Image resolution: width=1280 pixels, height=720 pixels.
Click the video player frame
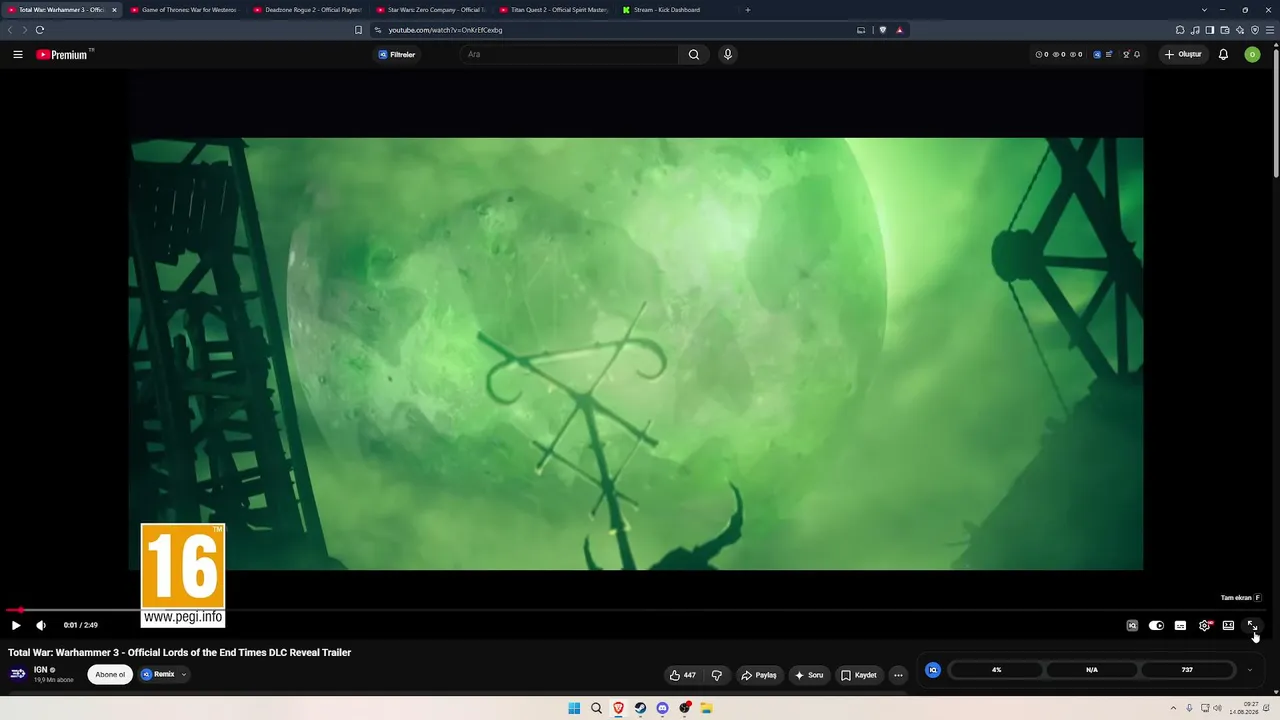(x=636, y=354)
